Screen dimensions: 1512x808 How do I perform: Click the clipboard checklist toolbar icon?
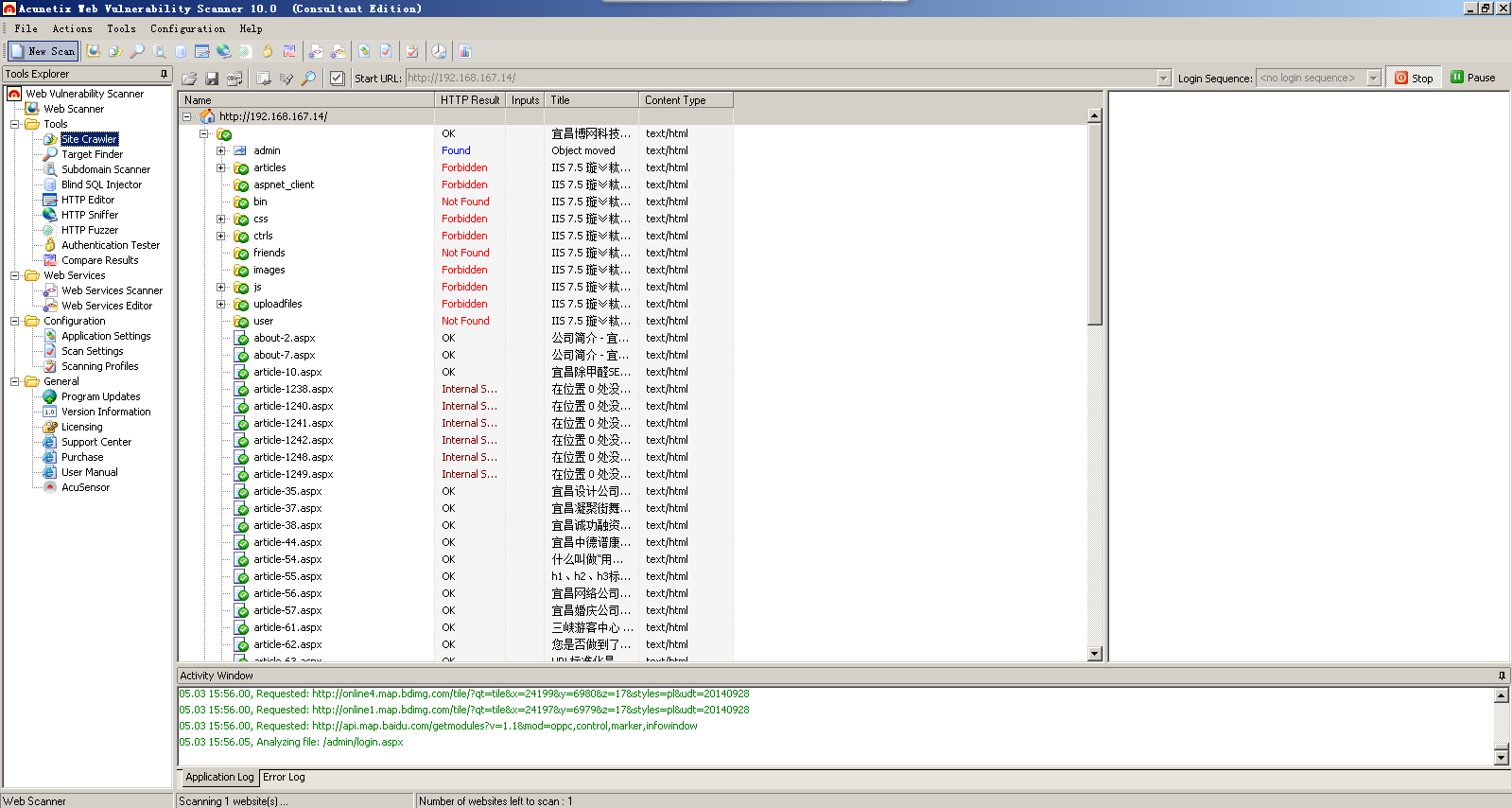pos(412,51)
